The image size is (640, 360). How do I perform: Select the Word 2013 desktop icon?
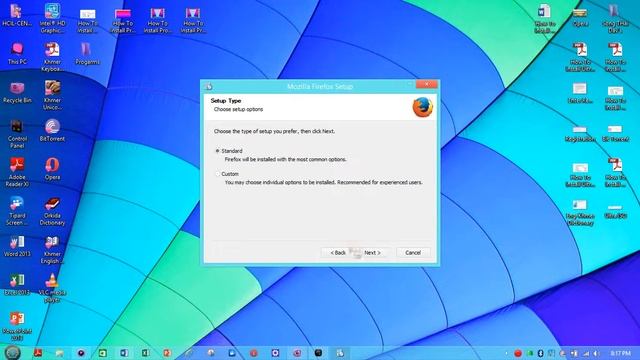click(x=17, y=246)
